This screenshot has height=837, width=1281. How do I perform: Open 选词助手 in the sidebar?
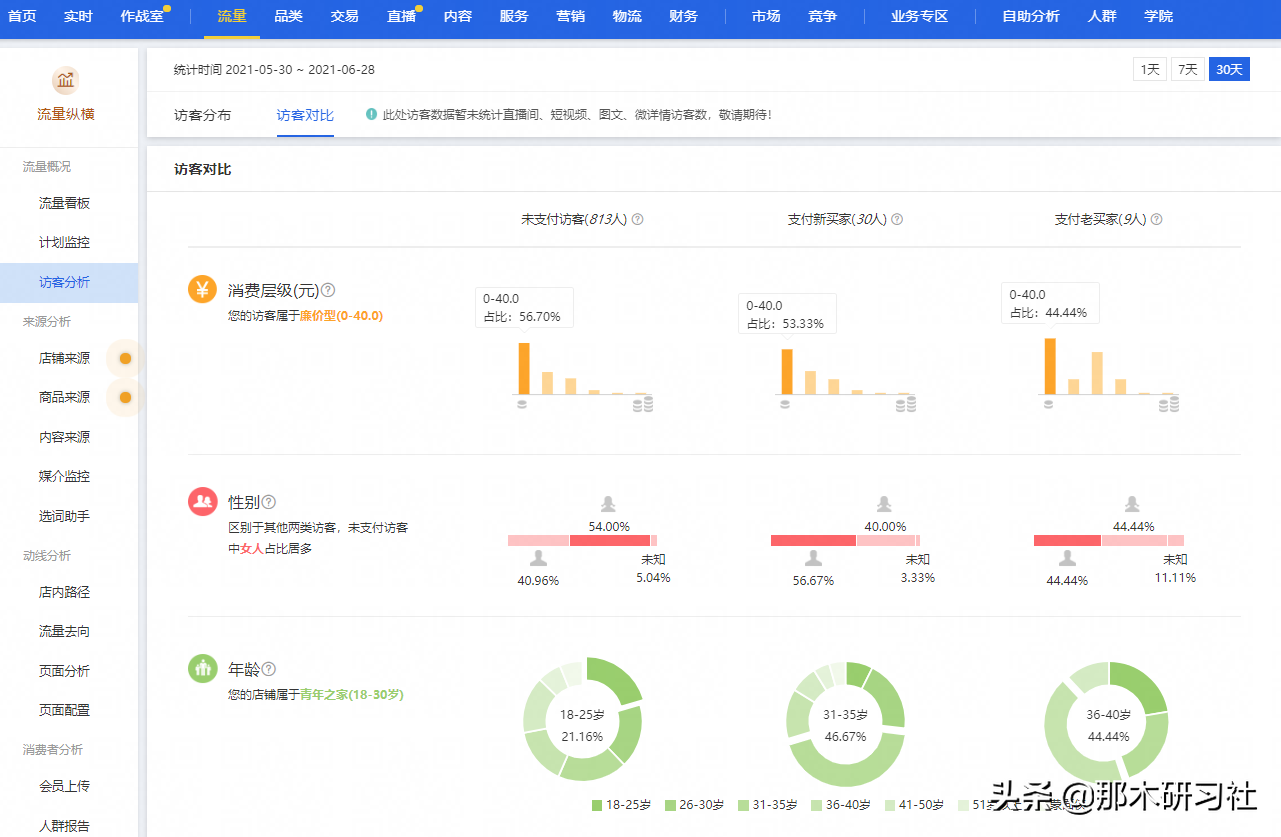(64, 516)
